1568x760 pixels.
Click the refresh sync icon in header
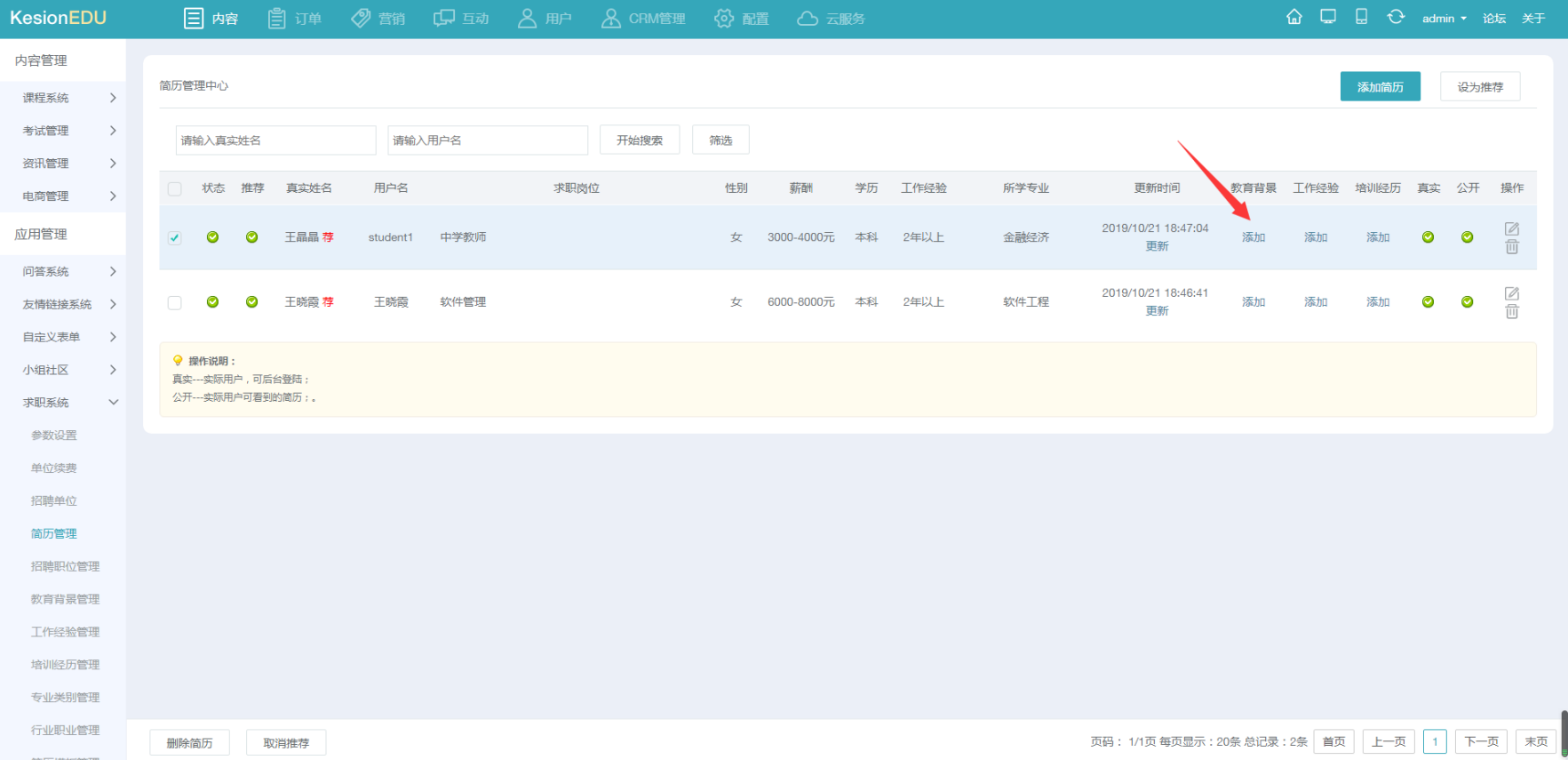[x=1396, y=17]
